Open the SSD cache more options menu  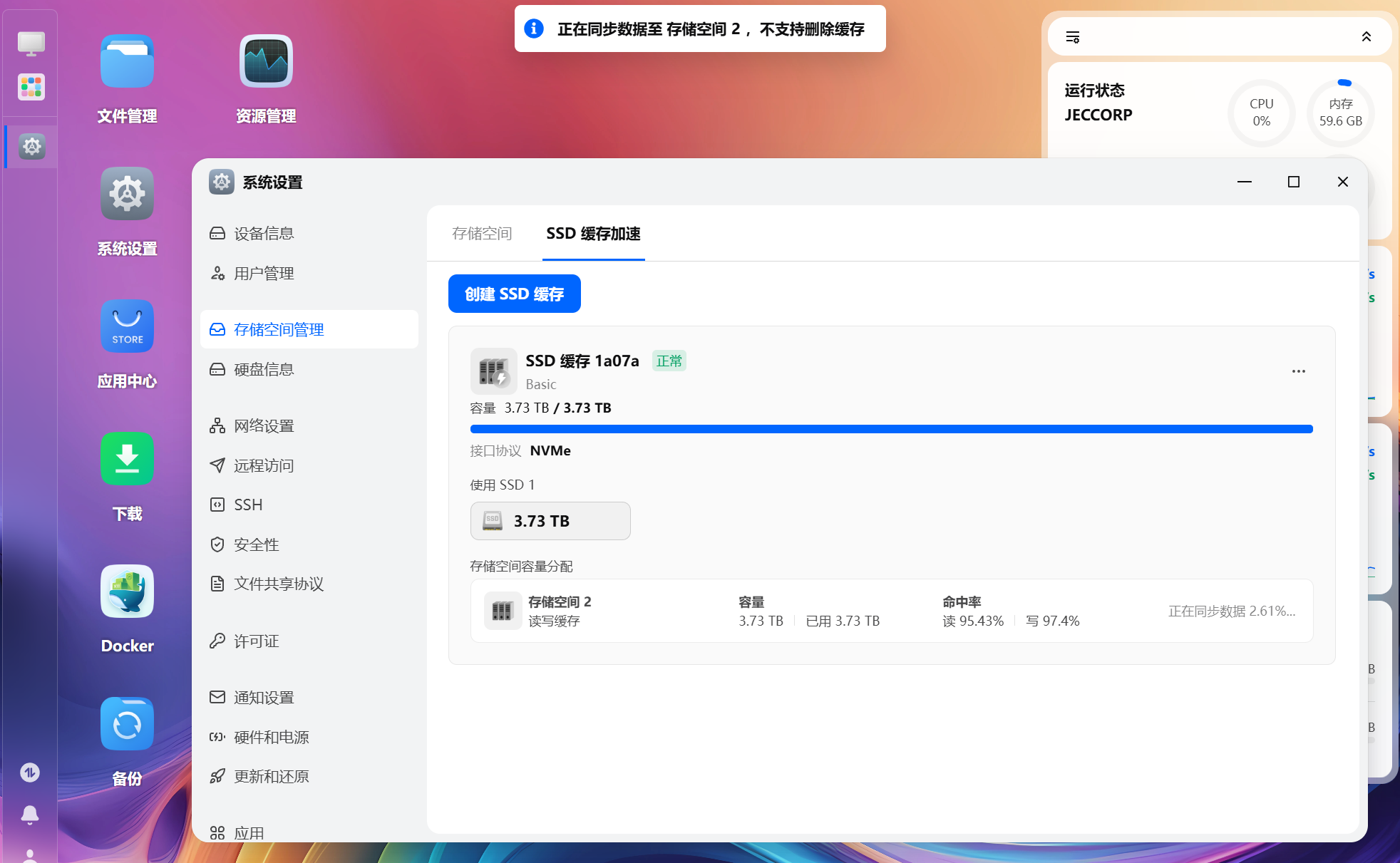coord(1298,371)
